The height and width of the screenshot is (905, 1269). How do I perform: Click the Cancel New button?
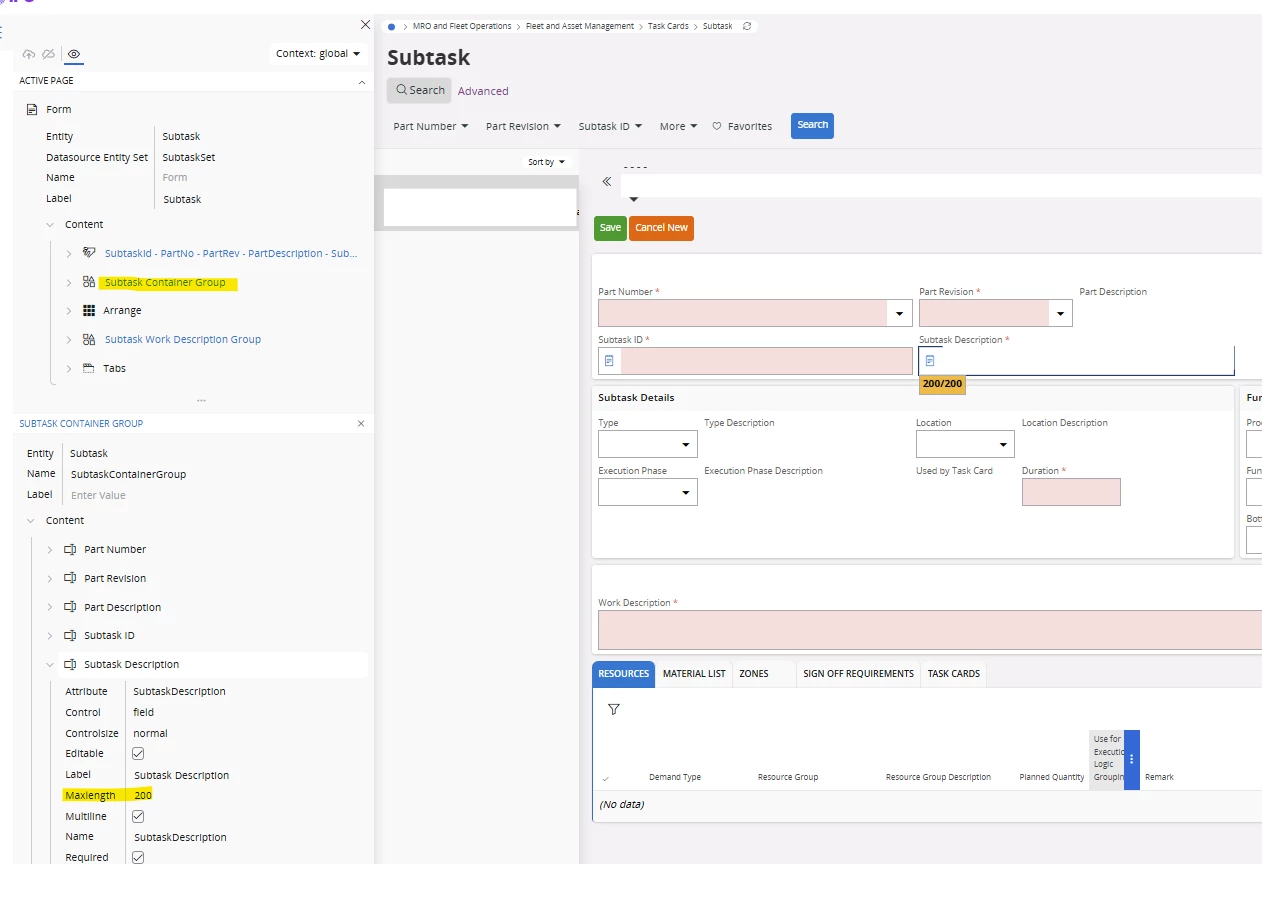(x=661, y=228)
